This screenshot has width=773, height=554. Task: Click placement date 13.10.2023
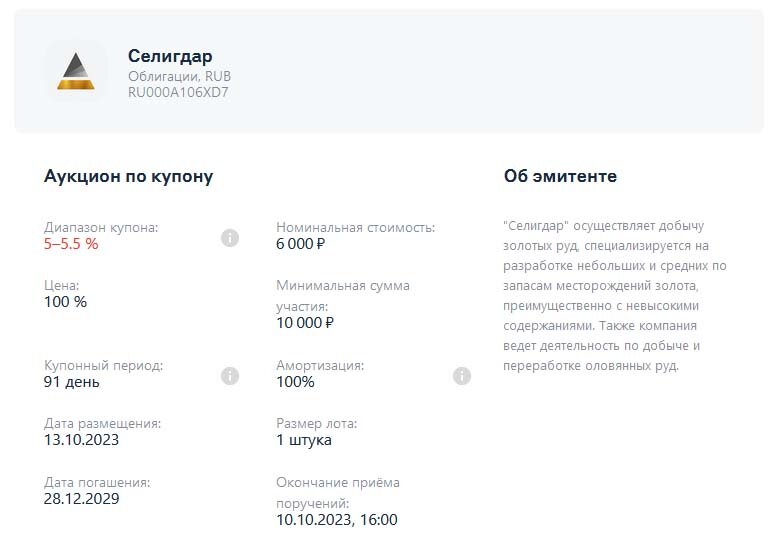point(82,440)
